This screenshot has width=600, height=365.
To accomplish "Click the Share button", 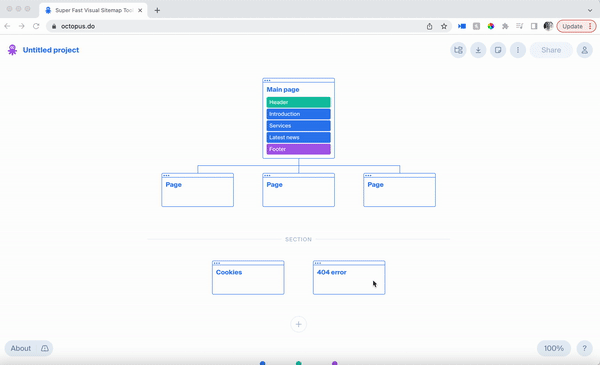I will coord(551,50).
